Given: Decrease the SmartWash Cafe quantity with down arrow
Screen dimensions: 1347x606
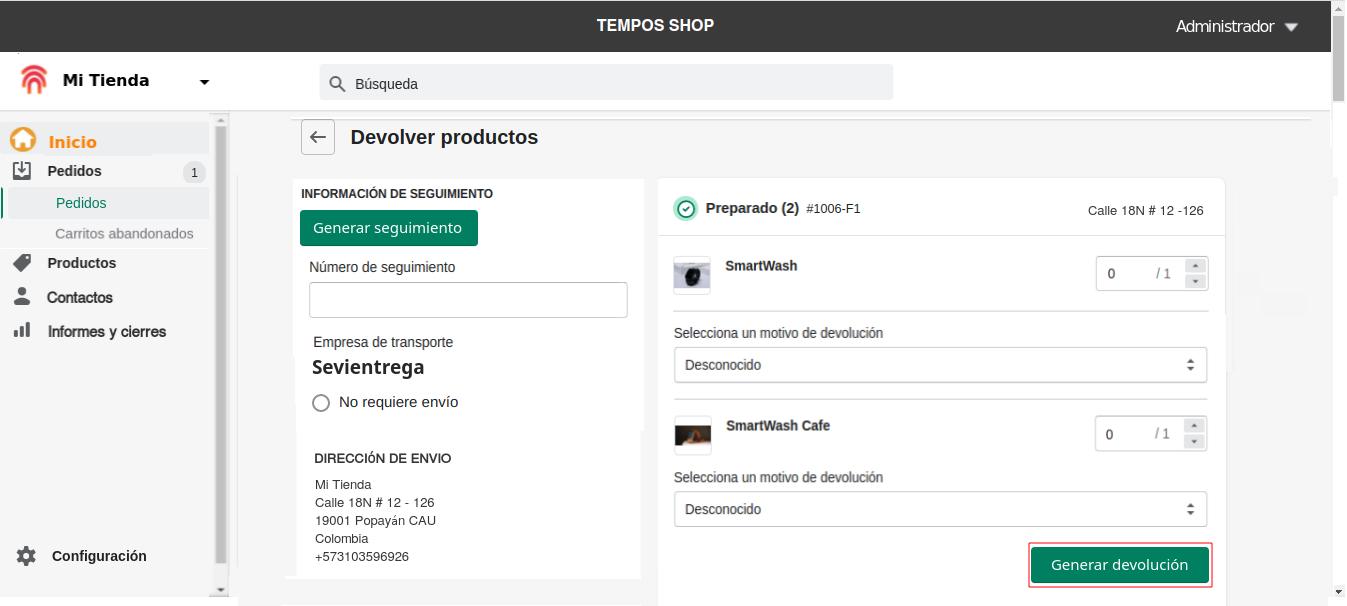Looking at the screenshot, I should coord(1195,441).
